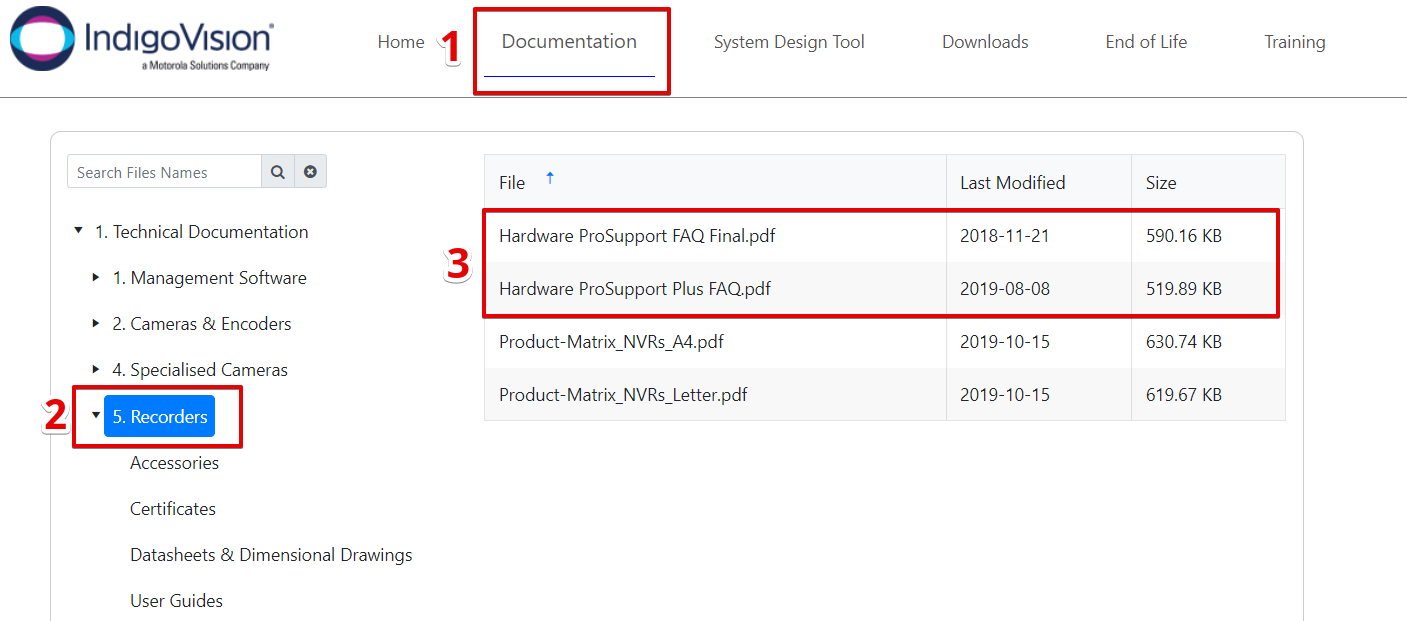Select the 5. Recorders folder

pyautogui.click(x=160, y=416)
